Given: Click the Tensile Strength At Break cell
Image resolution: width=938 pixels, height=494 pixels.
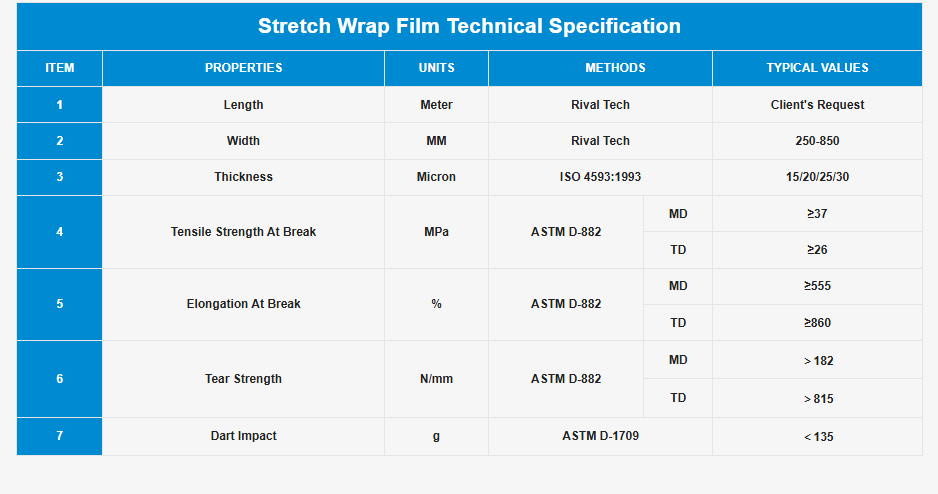Looking at the screenshot, I should [x=243, y=232].
